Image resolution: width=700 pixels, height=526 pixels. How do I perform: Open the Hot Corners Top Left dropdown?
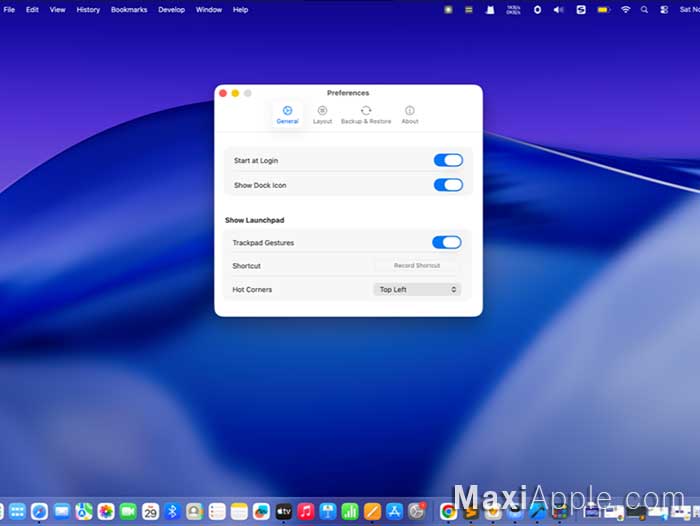(x=417, y=289)
